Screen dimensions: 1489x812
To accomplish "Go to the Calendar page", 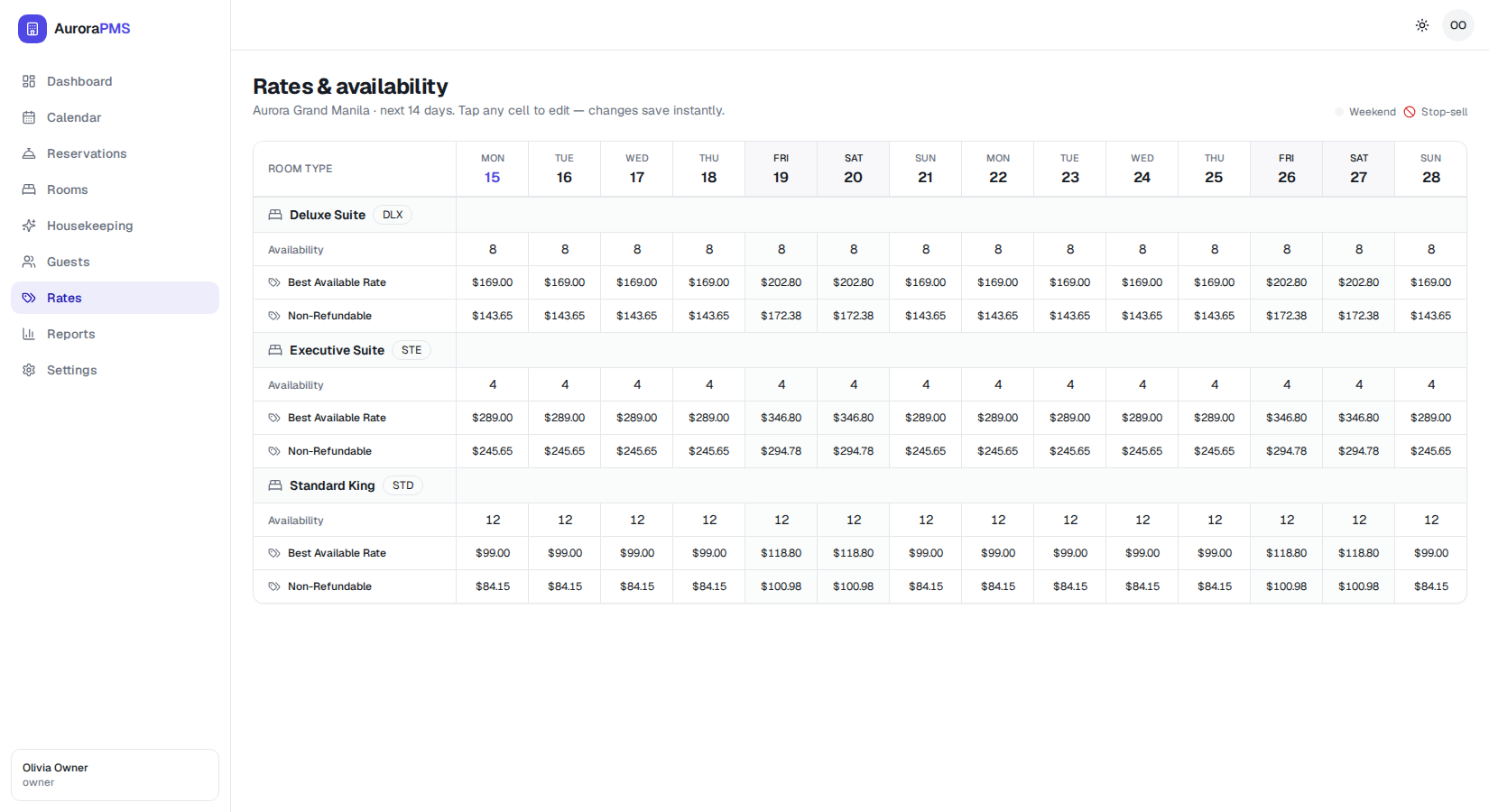I will pyautogui.click(x=115, y=117).
